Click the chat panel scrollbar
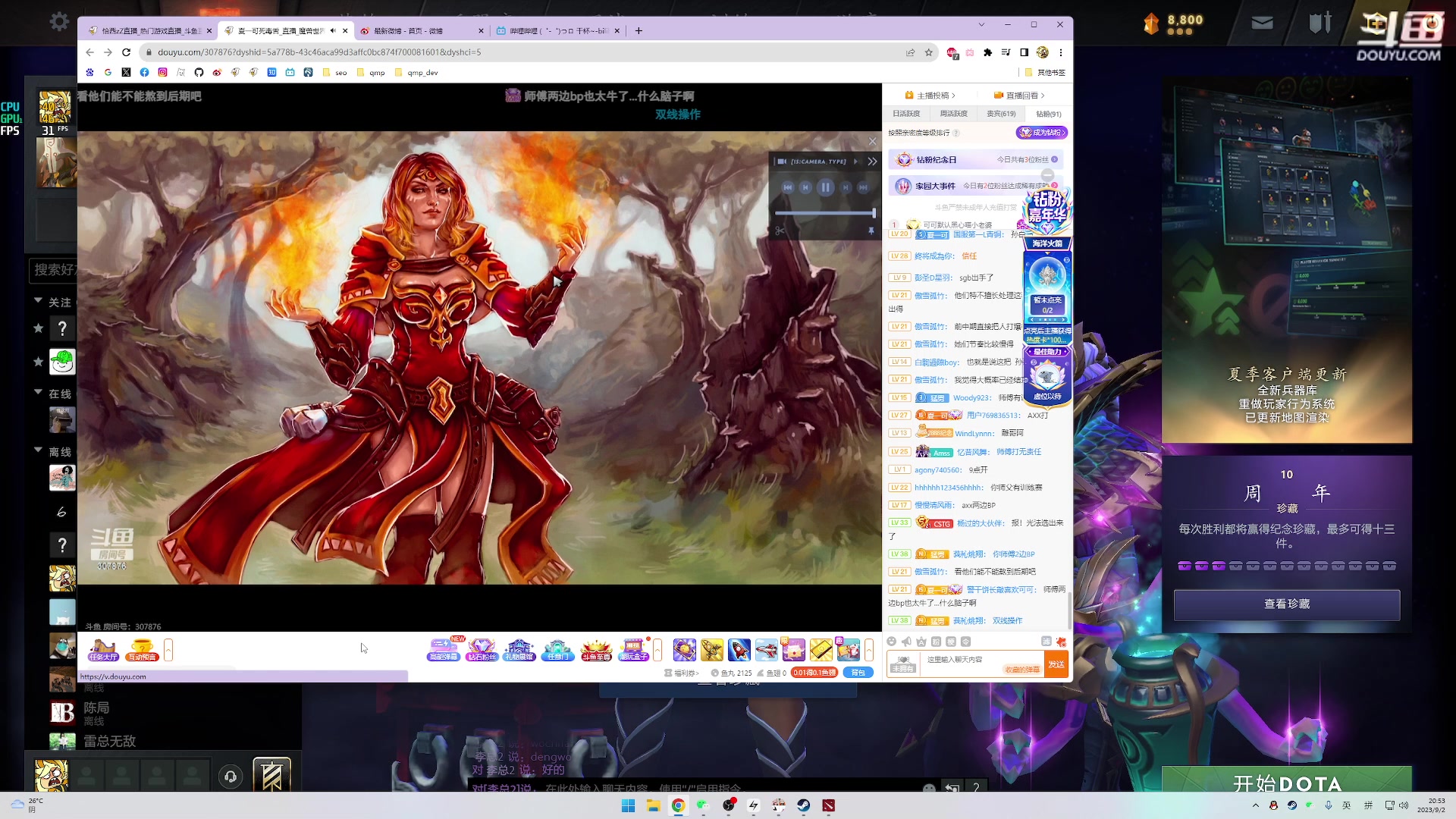This screenshot has height=819, width=1456. click(x=1070, y=610)
